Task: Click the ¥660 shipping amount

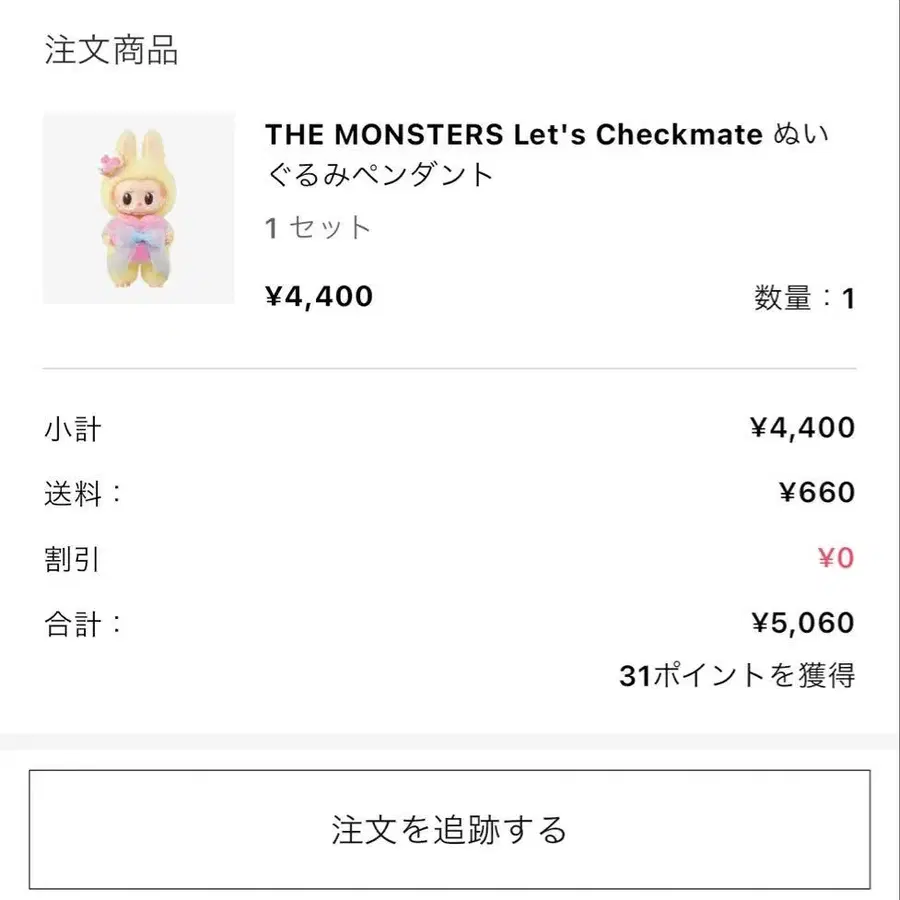Action: point(816,493)
